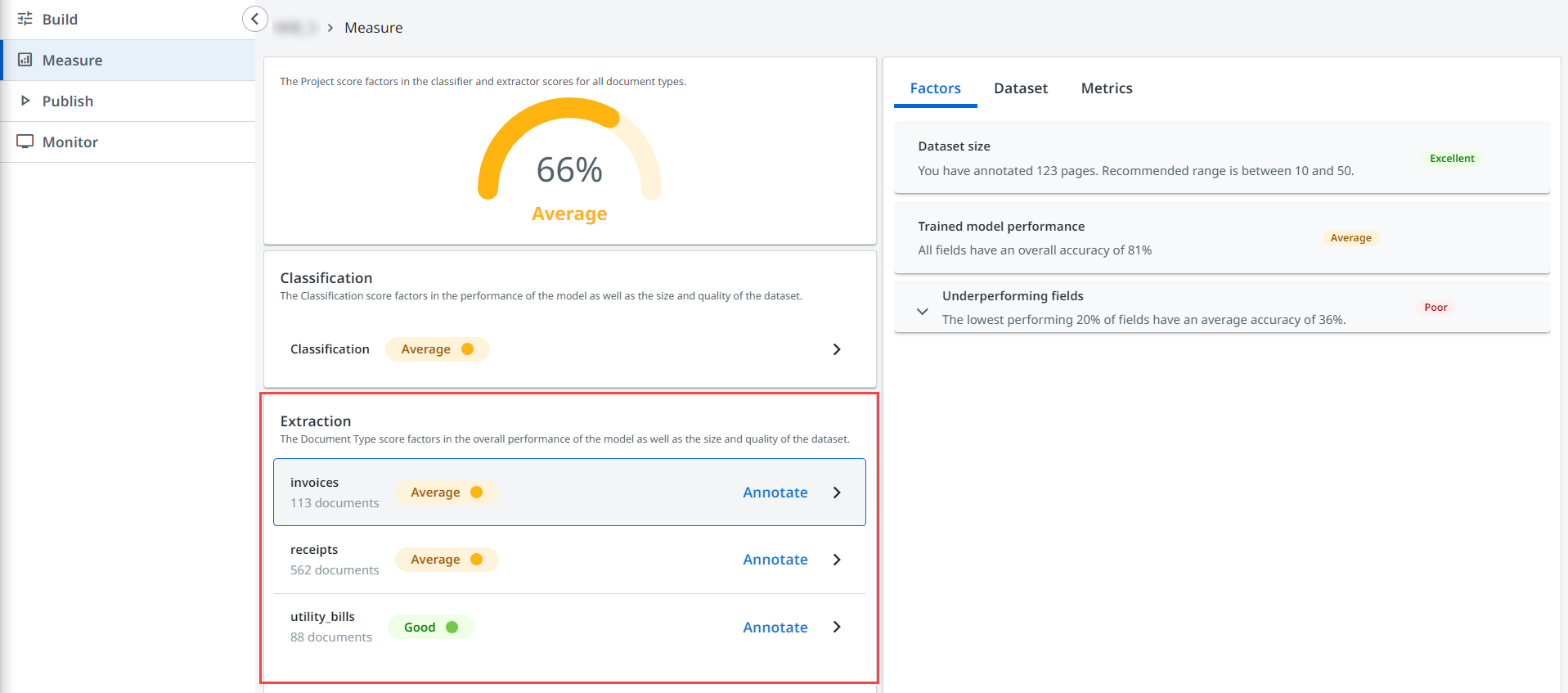Expand the Underperforming fields section
Image resolution: width=1568 pixels, height=693 pixels.
tap(923, 312)
